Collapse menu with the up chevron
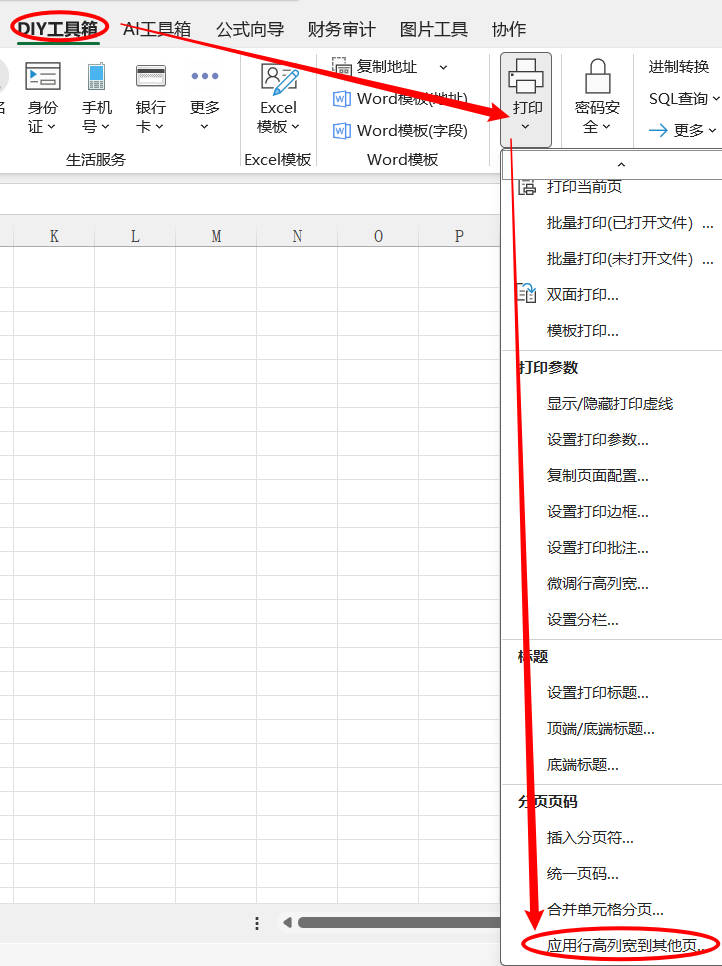 coord(620,164)
